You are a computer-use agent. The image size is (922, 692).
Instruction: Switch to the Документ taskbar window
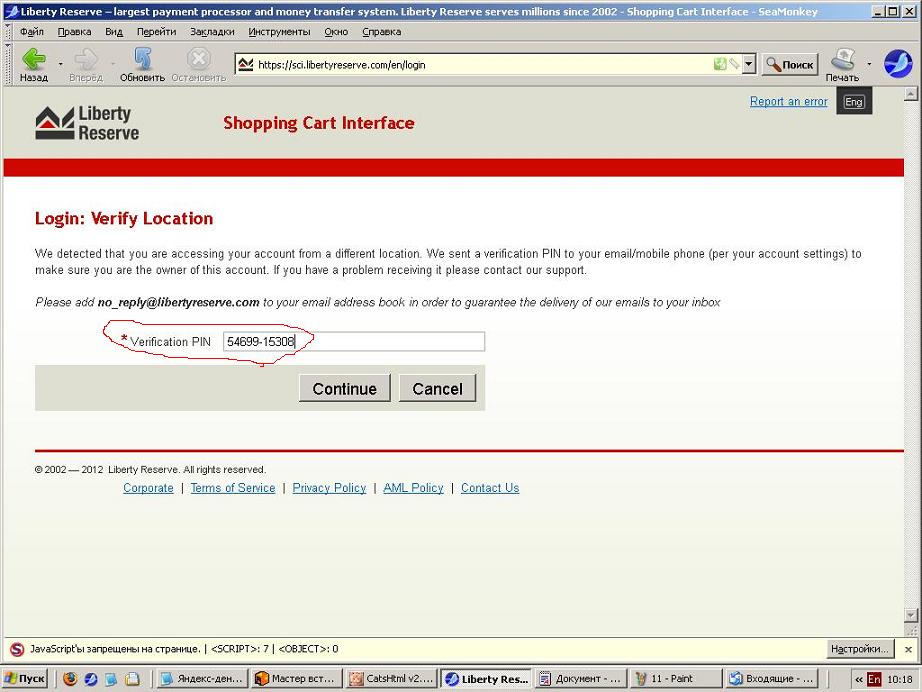pyautogui.click(x=581, y=678)
